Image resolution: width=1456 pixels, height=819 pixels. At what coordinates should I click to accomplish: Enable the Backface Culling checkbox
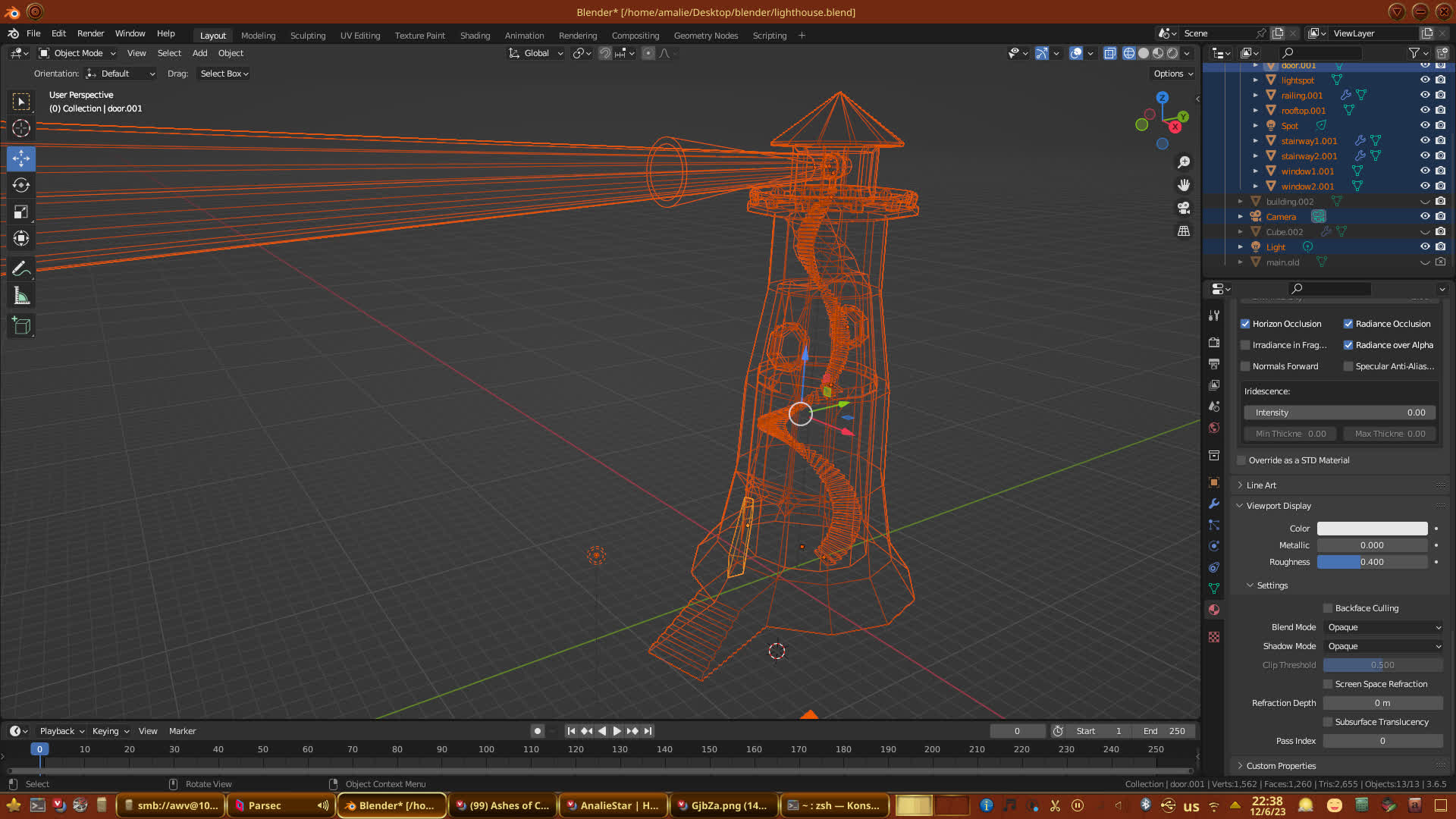pyautogui.click(x=1328, y=608)
